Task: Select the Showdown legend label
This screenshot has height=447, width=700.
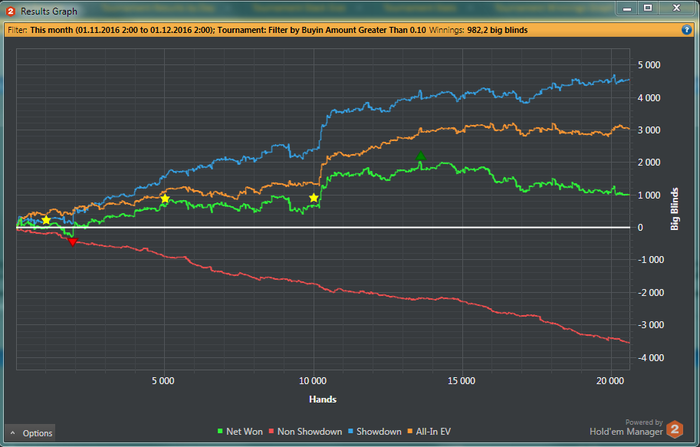Action: pyautogui.click(x=379, y=431)
